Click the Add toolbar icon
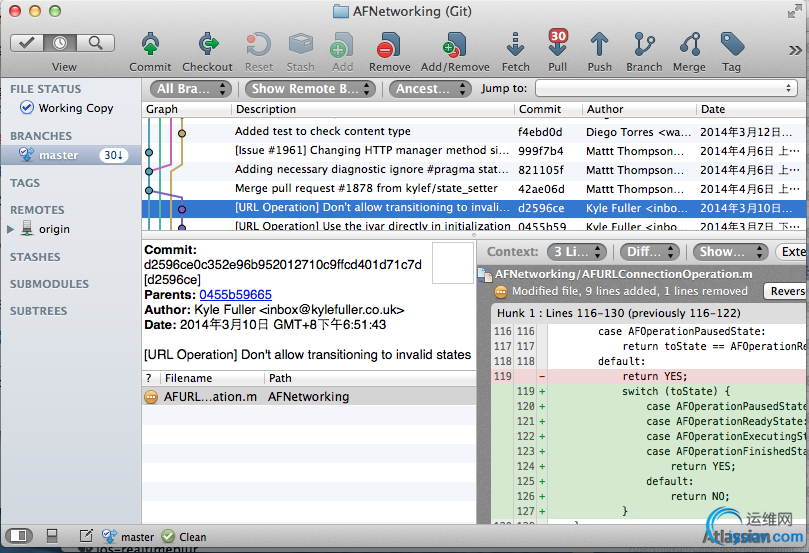This screenshot has width=809, height=553. point(342,44)
